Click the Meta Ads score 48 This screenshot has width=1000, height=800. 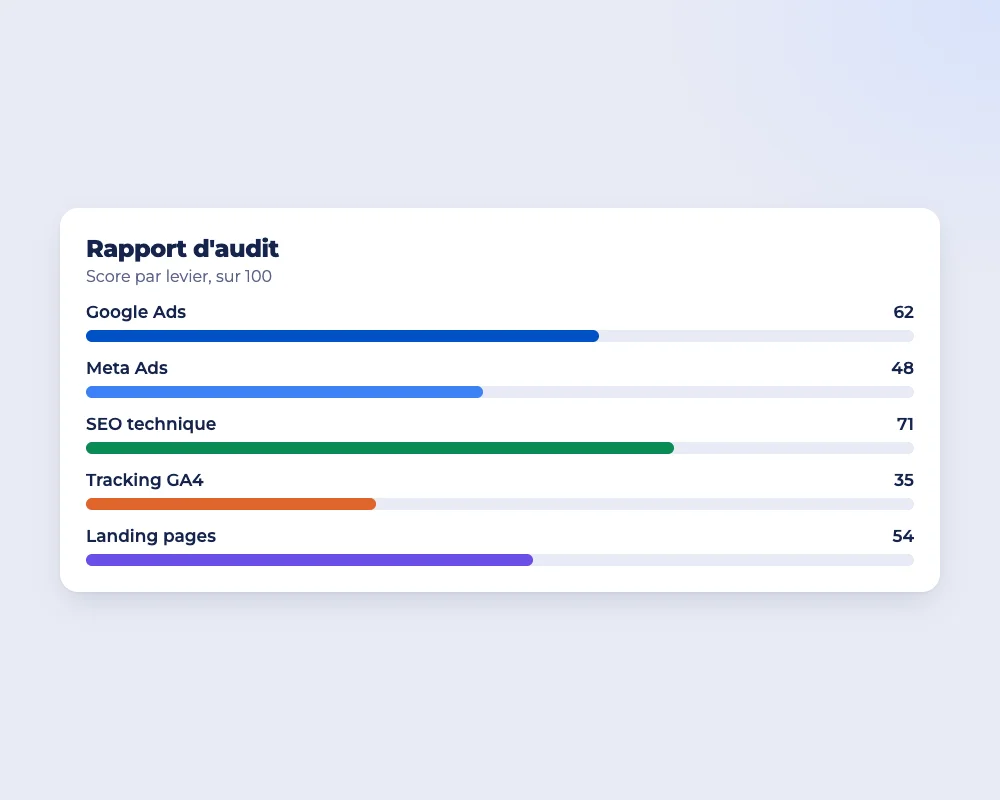pos(902,368)
